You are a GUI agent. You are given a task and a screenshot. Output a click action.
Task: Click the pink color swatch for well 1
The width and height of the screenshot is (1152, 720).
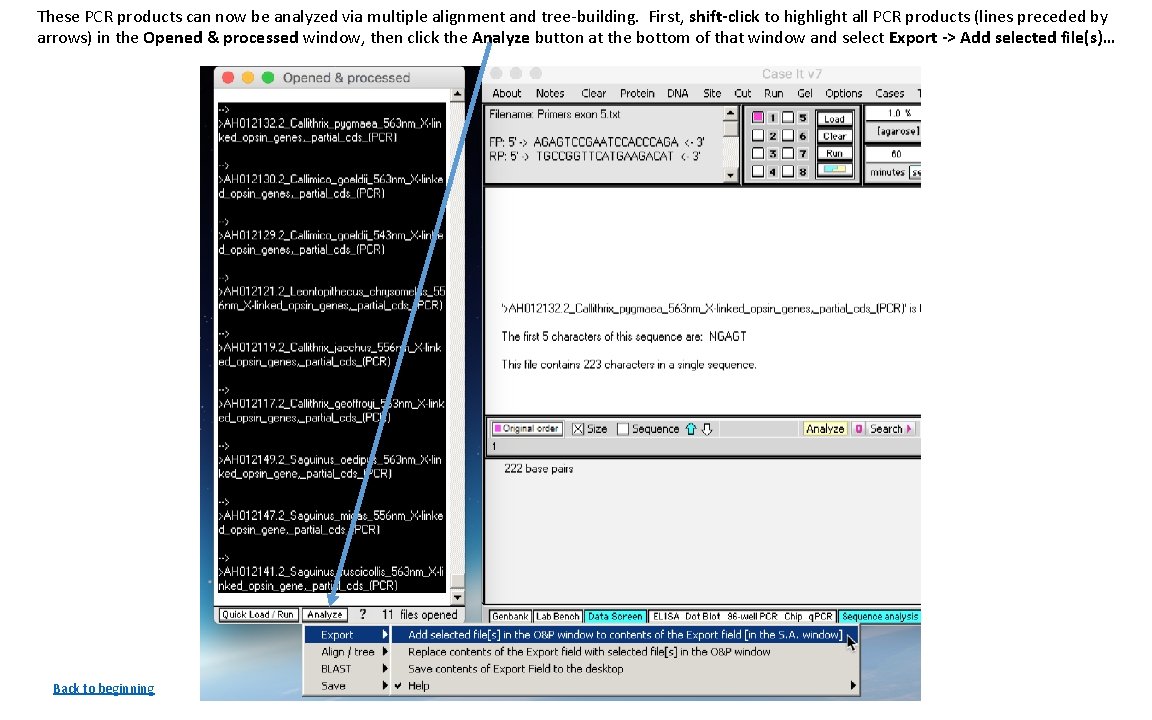(758, 116)
